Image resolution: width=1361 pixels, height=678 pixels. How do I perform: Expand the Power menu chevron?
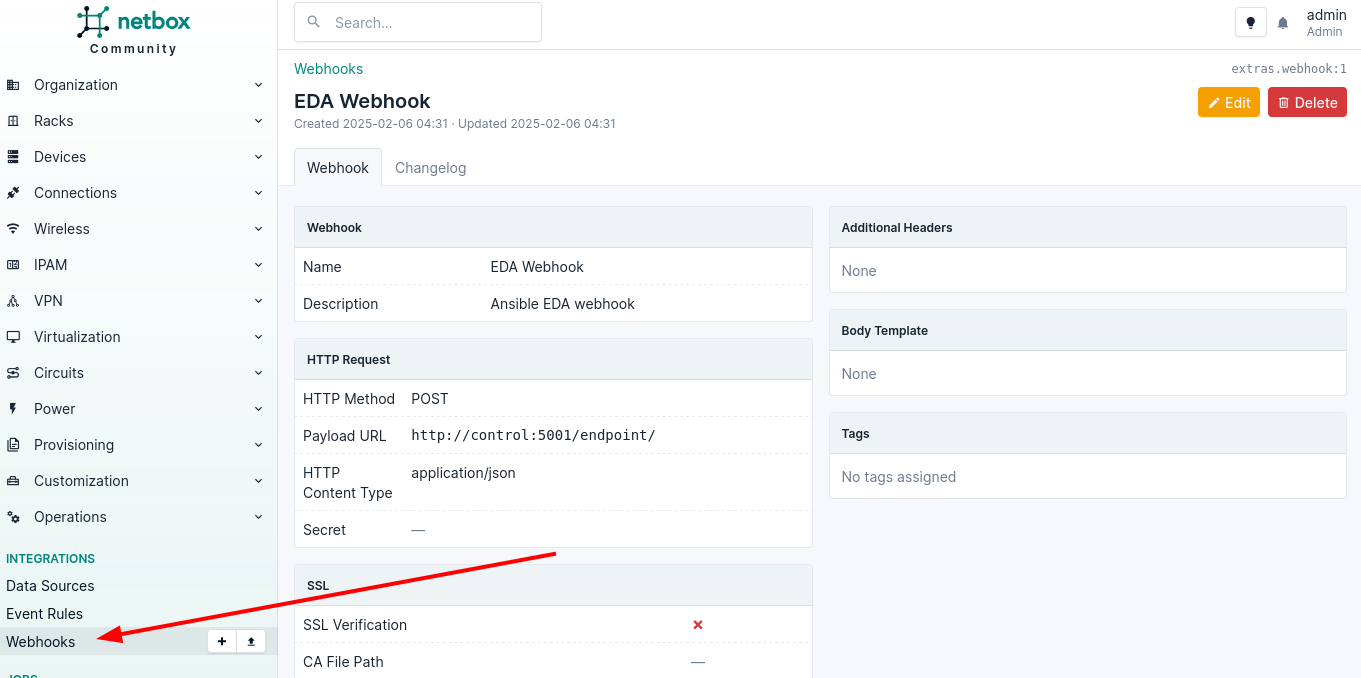coord(258,409)
